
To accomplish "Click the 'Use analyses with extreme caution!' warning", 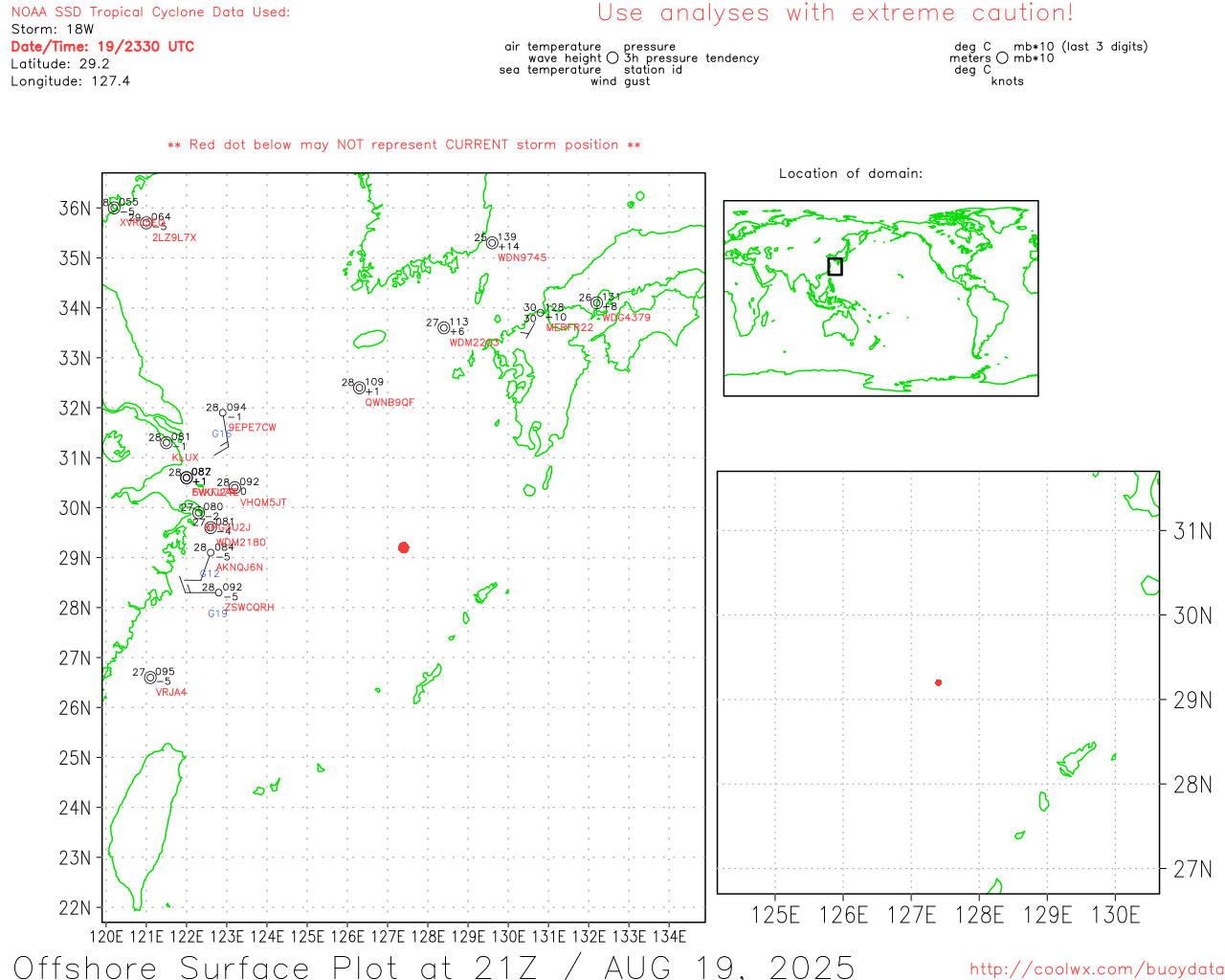I will 835,13.
